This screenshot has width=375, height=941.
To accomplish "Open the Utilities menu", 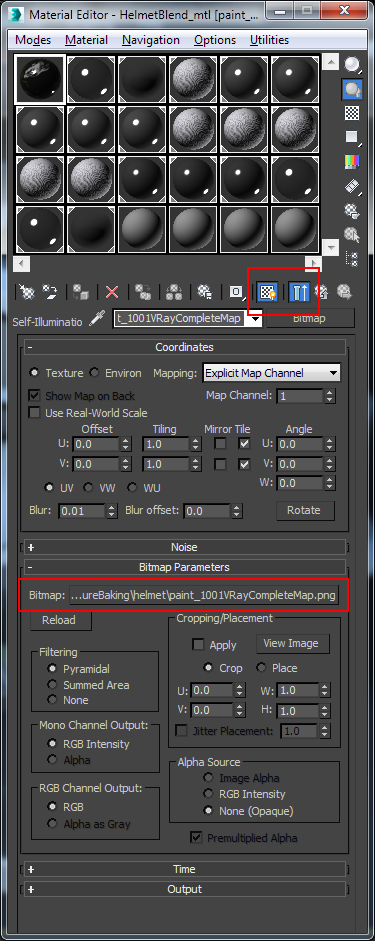I will click(x=269, y=40).
